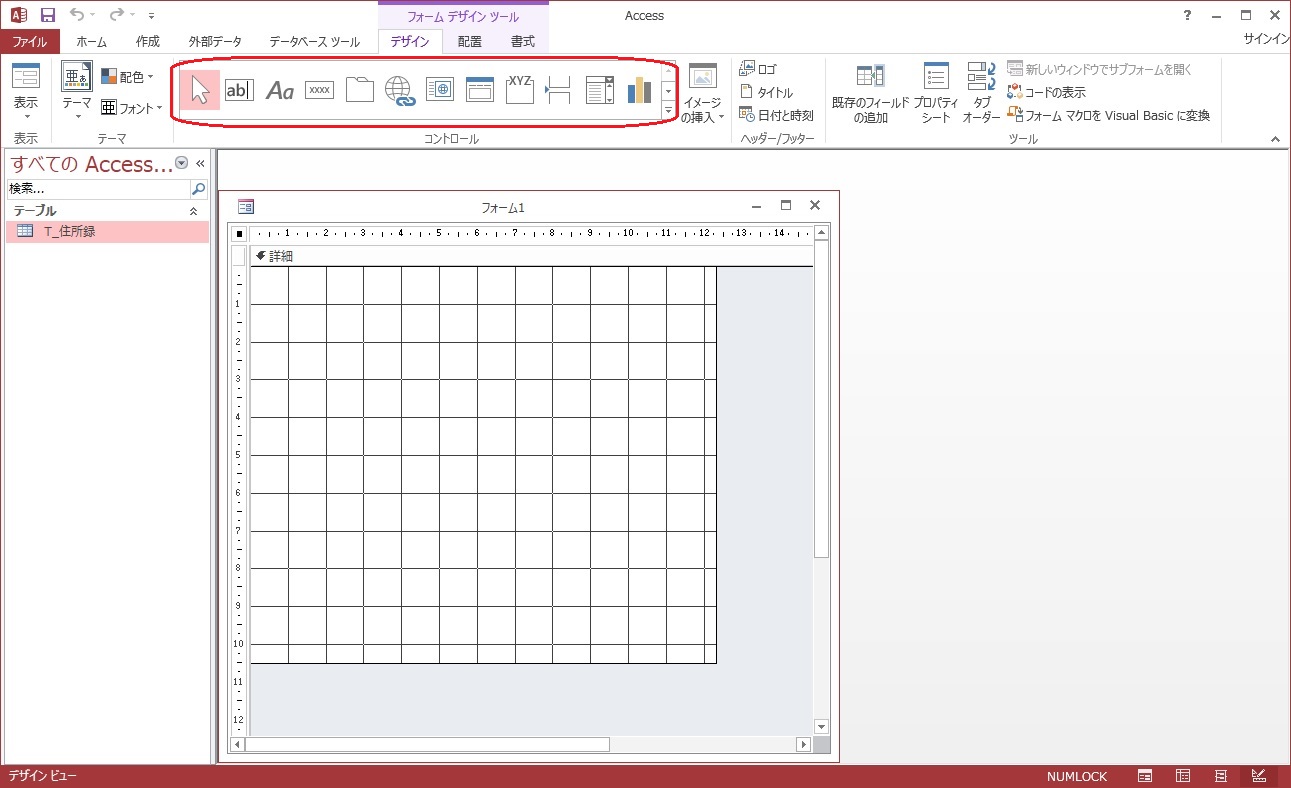Screen dimensions: 1291x788
Task: Collapse the navigation pane with « button
Action: point(200,163)
